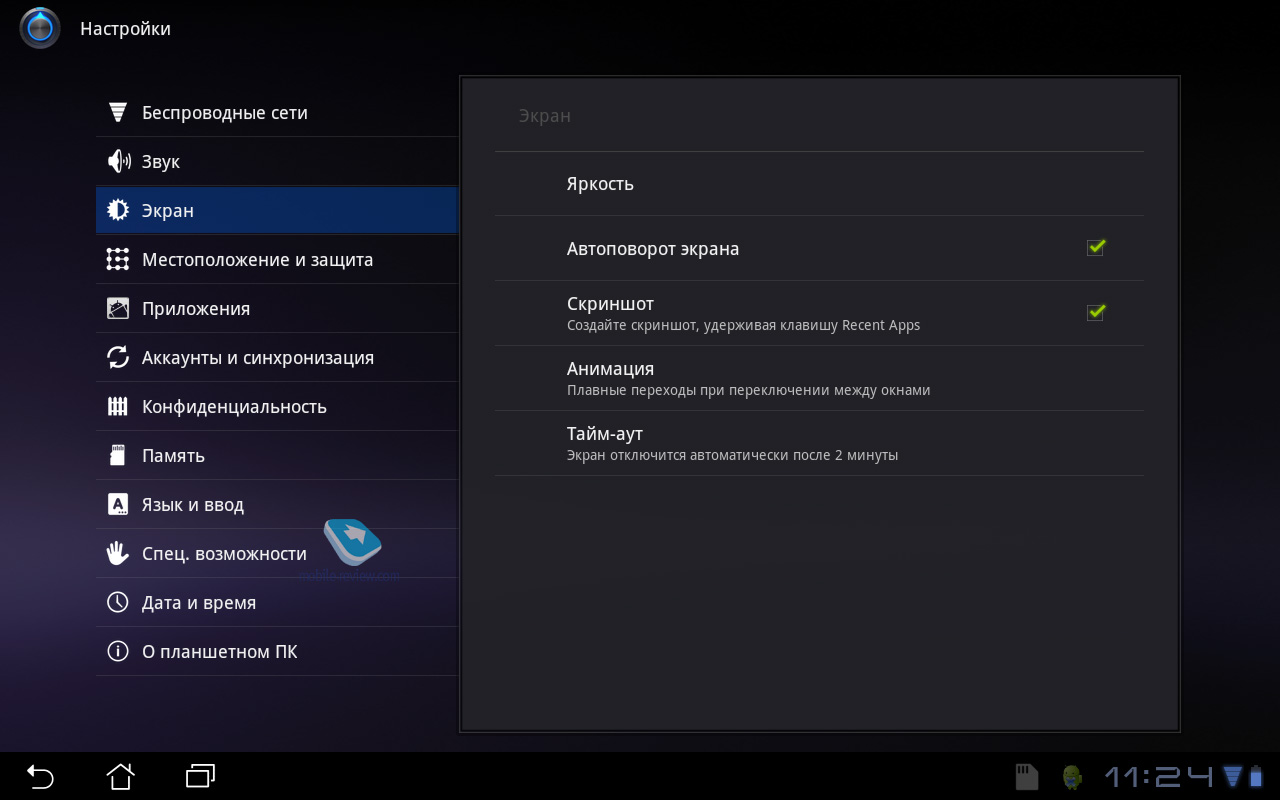This screenshot has height=800, width=1280.
Task: Tap the Sound speaker icon
Action: [118, 161]
